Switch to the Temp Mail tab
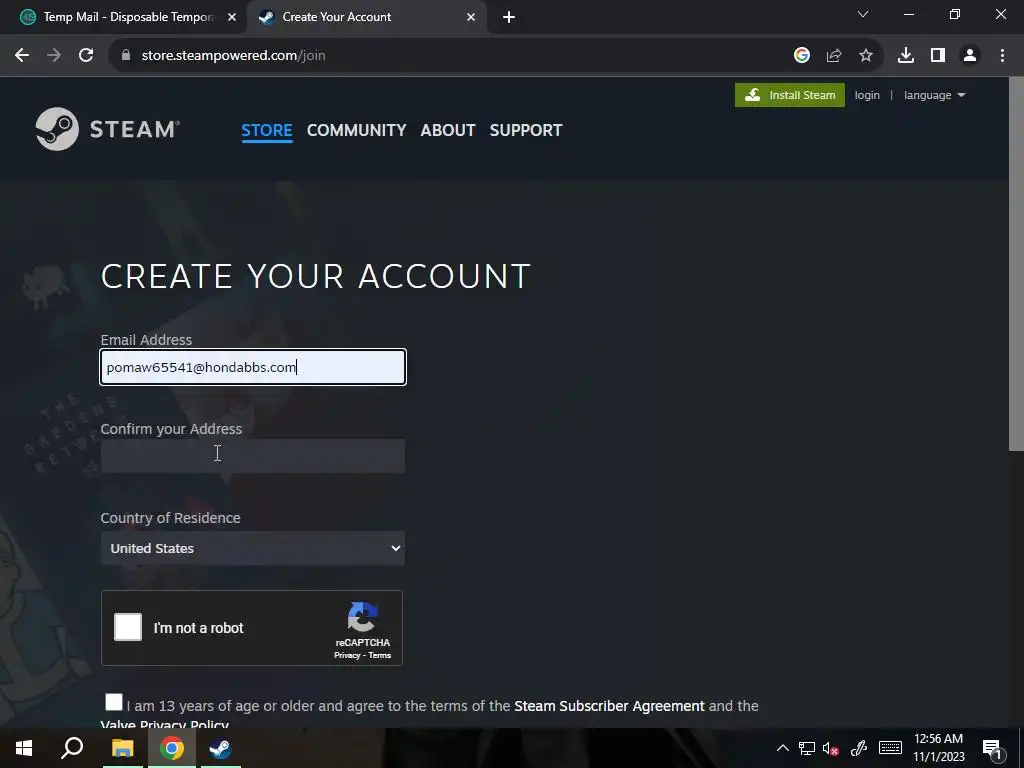 pyautogui.click(x=123, y=17)
